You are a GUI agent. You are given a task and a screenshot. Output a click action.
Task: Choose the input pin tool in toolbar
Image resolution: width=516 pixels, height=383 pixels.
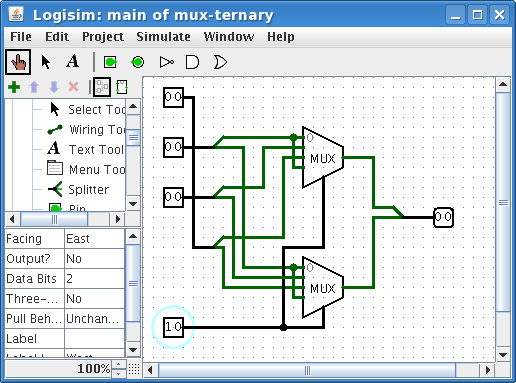pyautogui.click(x=110, y=62)
